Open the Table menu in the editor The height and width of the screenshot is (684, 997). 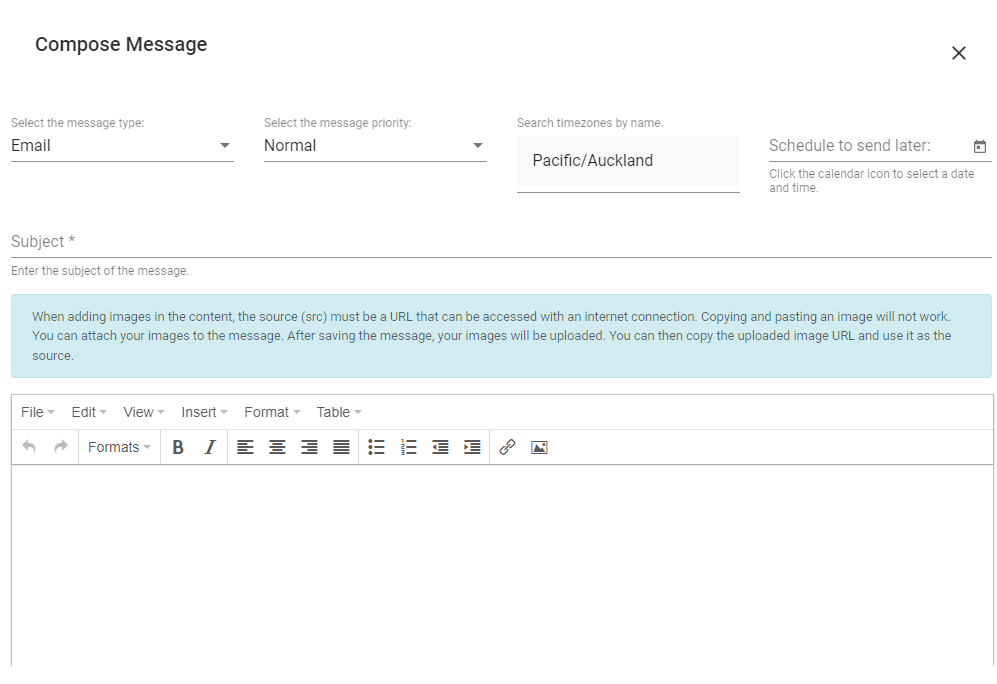click(x=339, y=412)
